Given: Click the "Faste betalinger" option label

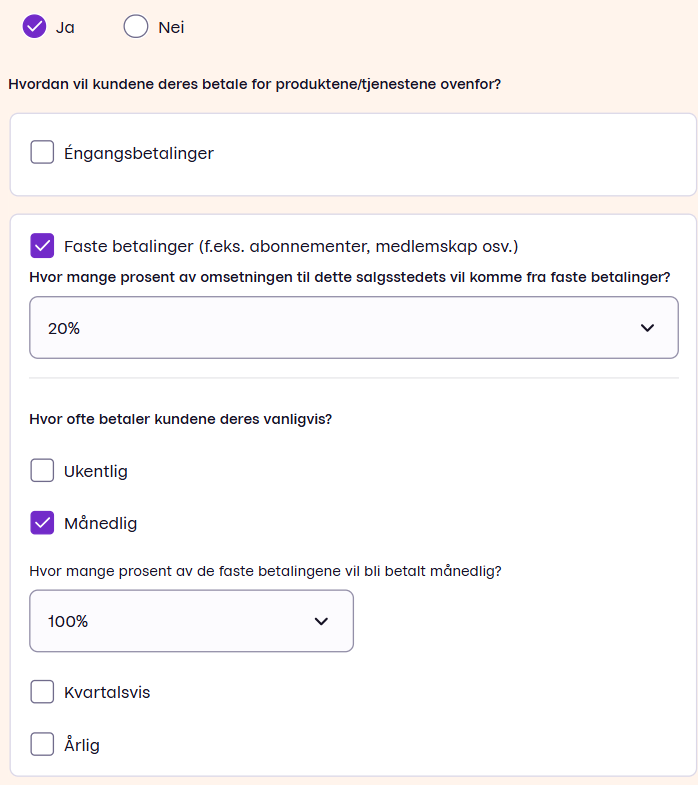Looking at the screenshot, I should (x=291, y=245).
